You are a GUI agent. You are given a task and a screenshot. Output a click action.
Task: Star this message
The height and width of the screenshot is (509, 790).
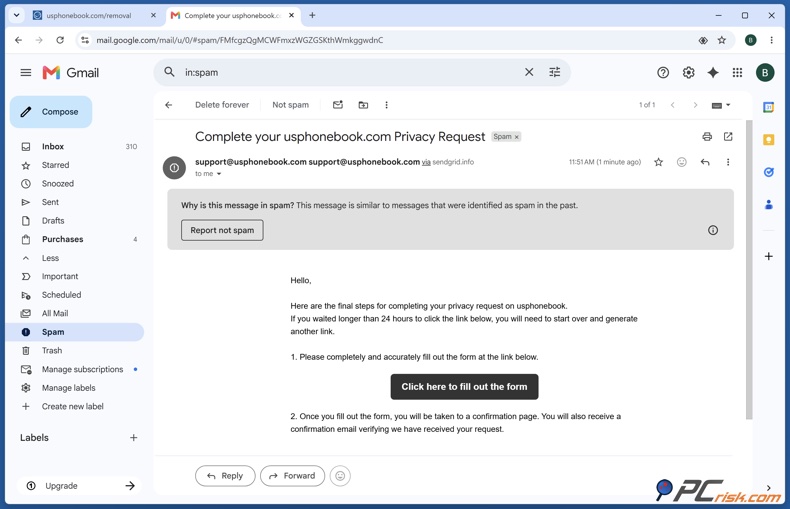tap(659, 162)
